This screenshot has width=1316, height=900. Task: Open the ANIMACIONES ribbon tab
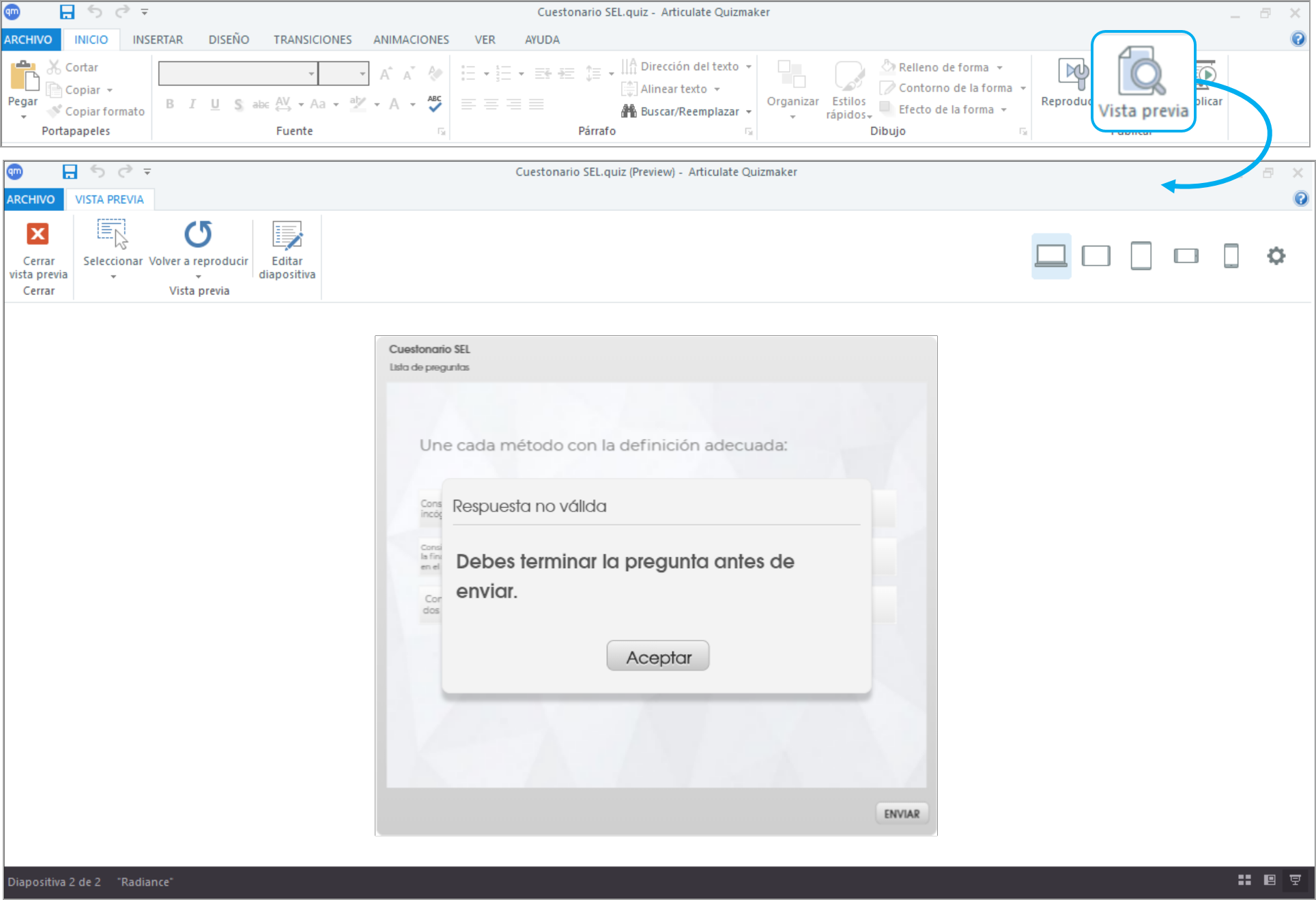[x=411, y=40]
